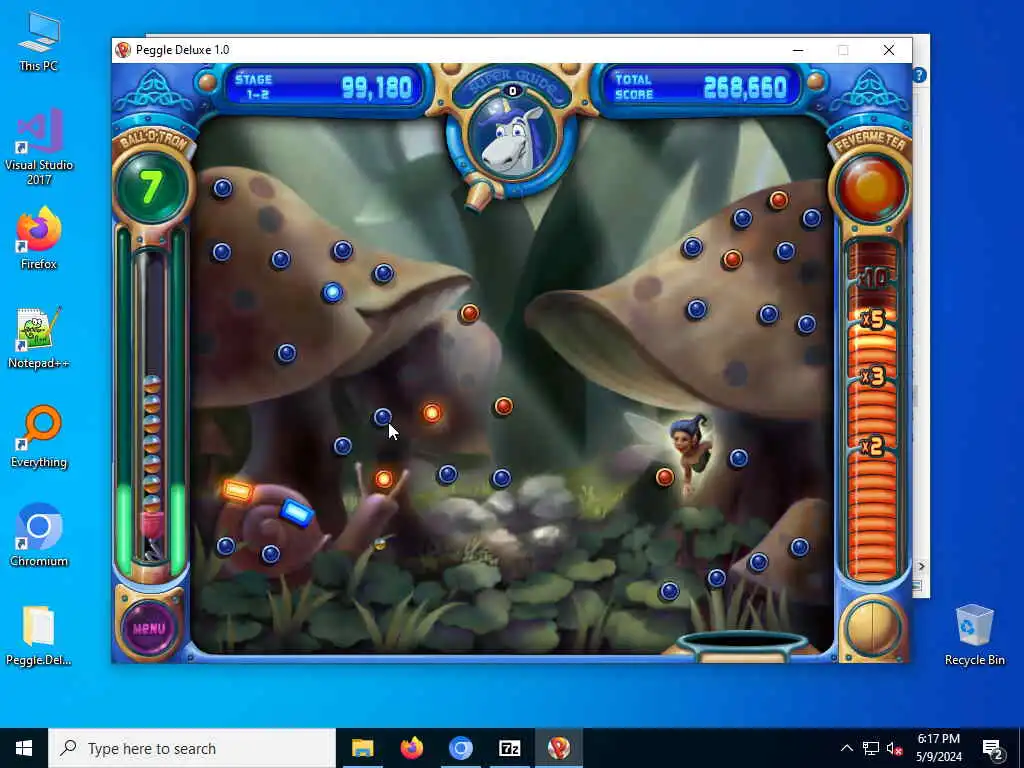Click the right scroll arrow in the background window
The width and height of the screenshot is (1024, 768).
921,566
